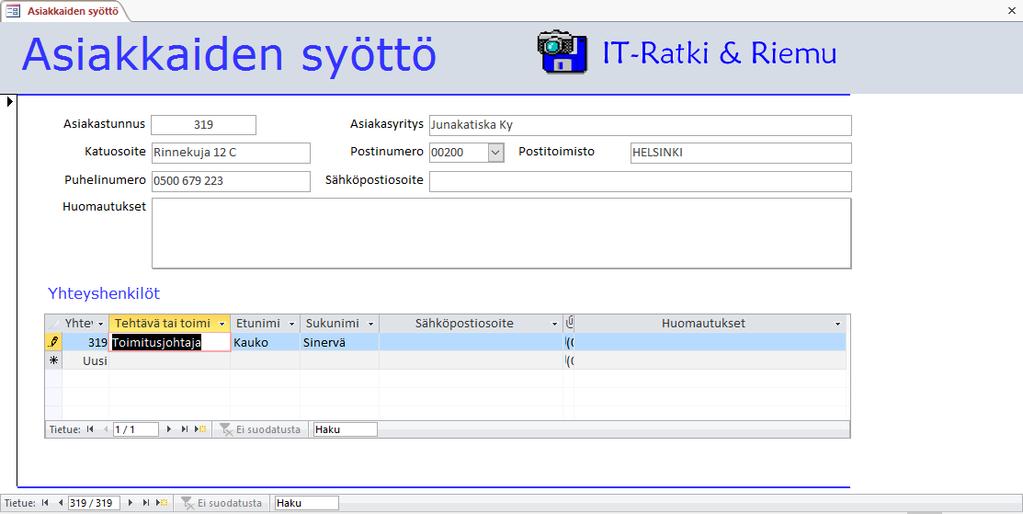Click the Yhteyshenkilöt section heading
The height and width of the screenshot is (514, 1023).
pos(104,294)
